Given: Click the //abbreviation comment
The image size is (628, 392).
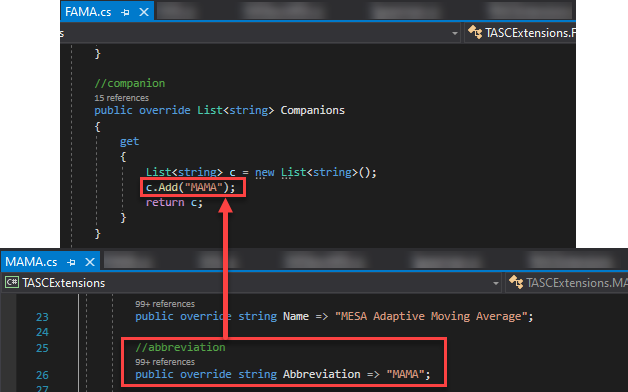Looking at the screenshot, I should pyautogui.click(x=180, y=347).
